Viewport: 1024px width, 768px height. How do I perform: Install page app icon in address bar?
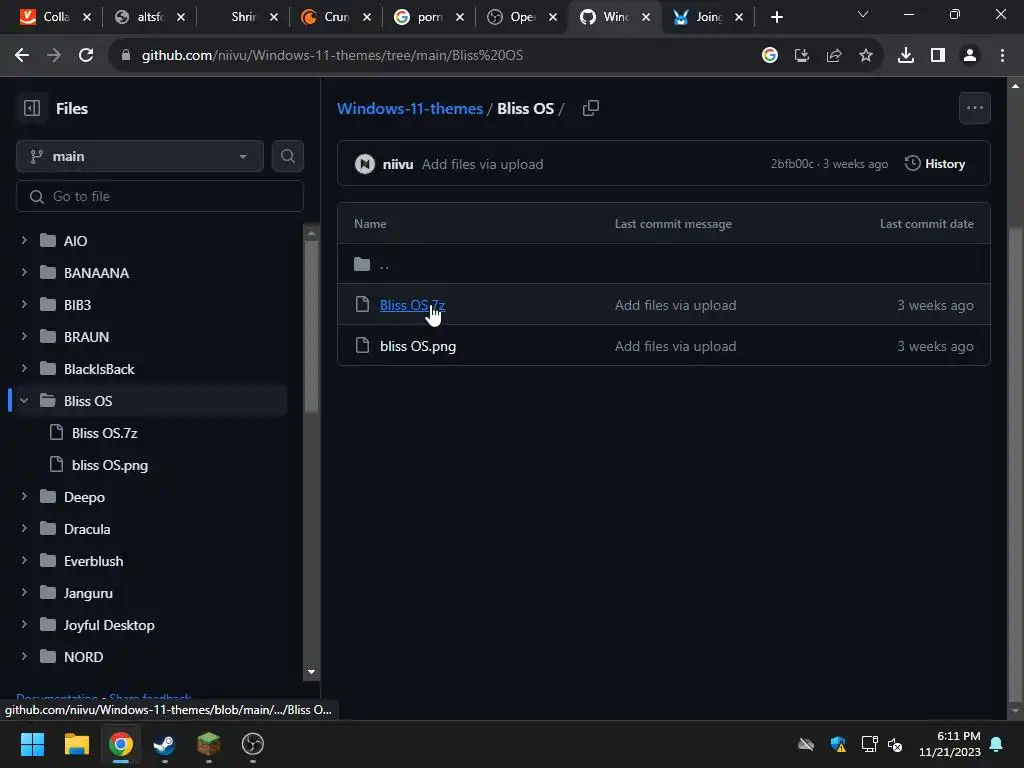point(802,56)
